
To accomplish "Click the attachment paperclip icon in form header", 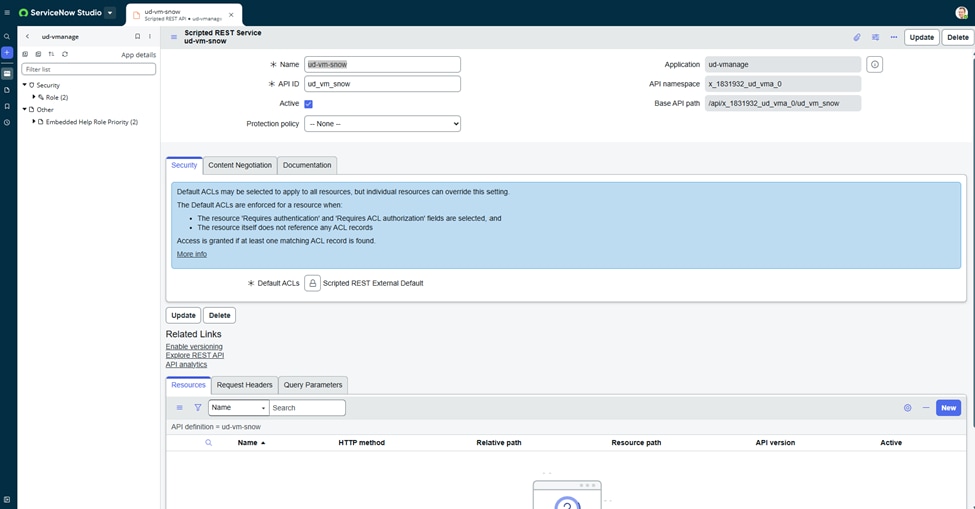I will pyautogui.click(x=857, y=38).
